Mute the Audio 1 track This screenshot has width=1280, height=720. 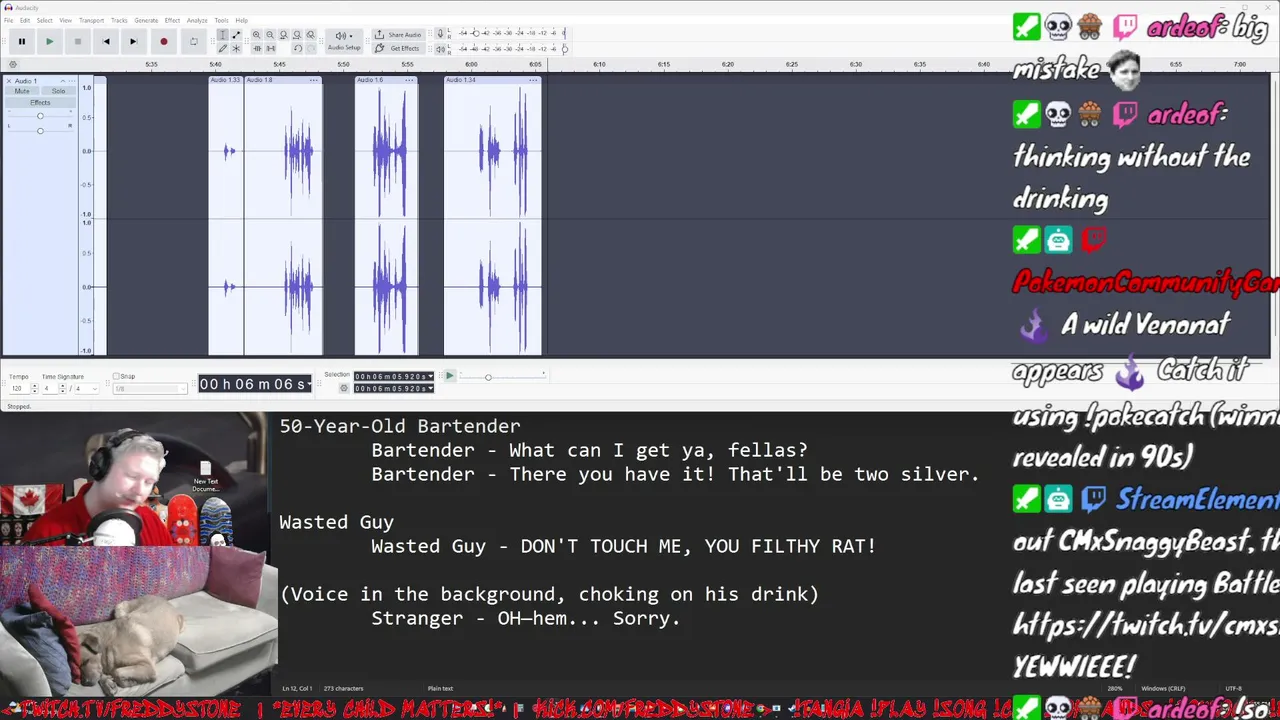coord(22,91)
